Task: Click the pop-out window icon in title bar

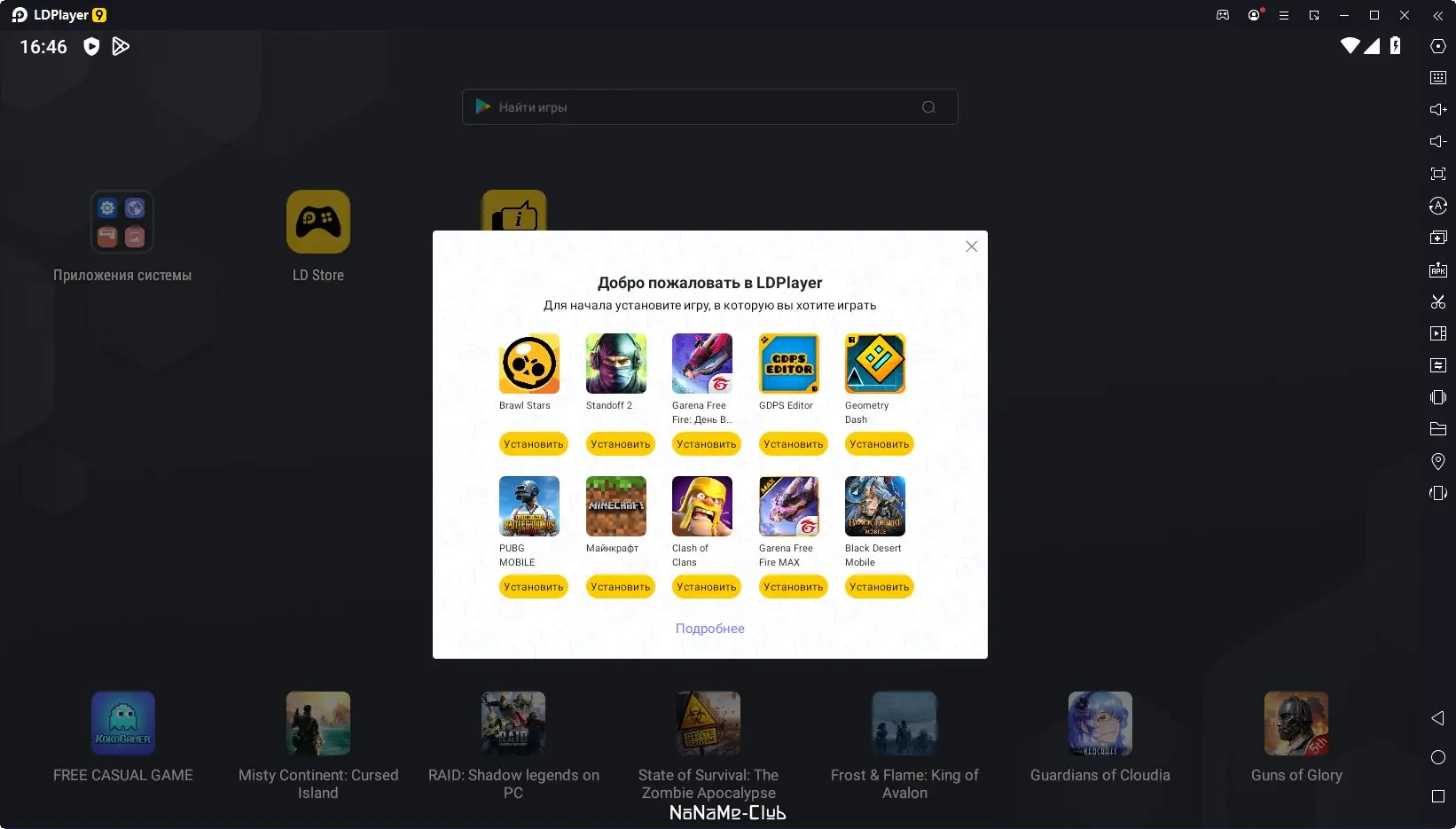Action: pos(1314,15)
